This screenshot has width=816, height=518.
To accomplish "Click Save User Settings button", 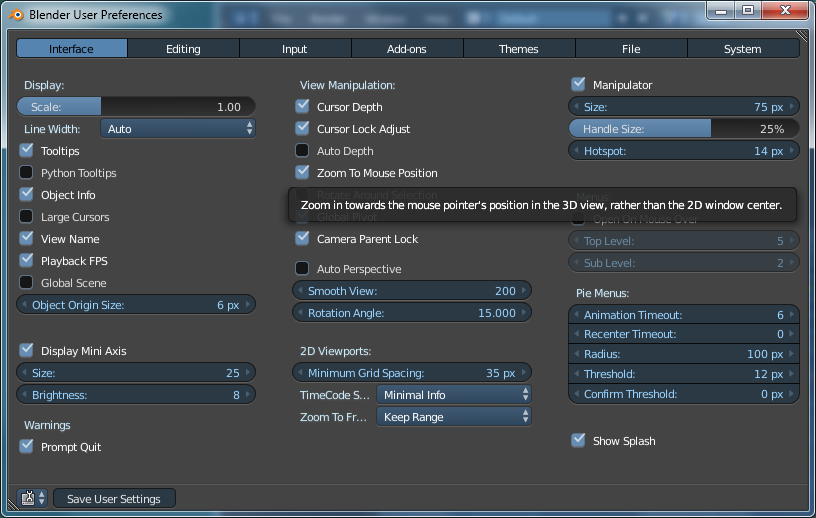I will pyautogui.click(x=114, y=498).
